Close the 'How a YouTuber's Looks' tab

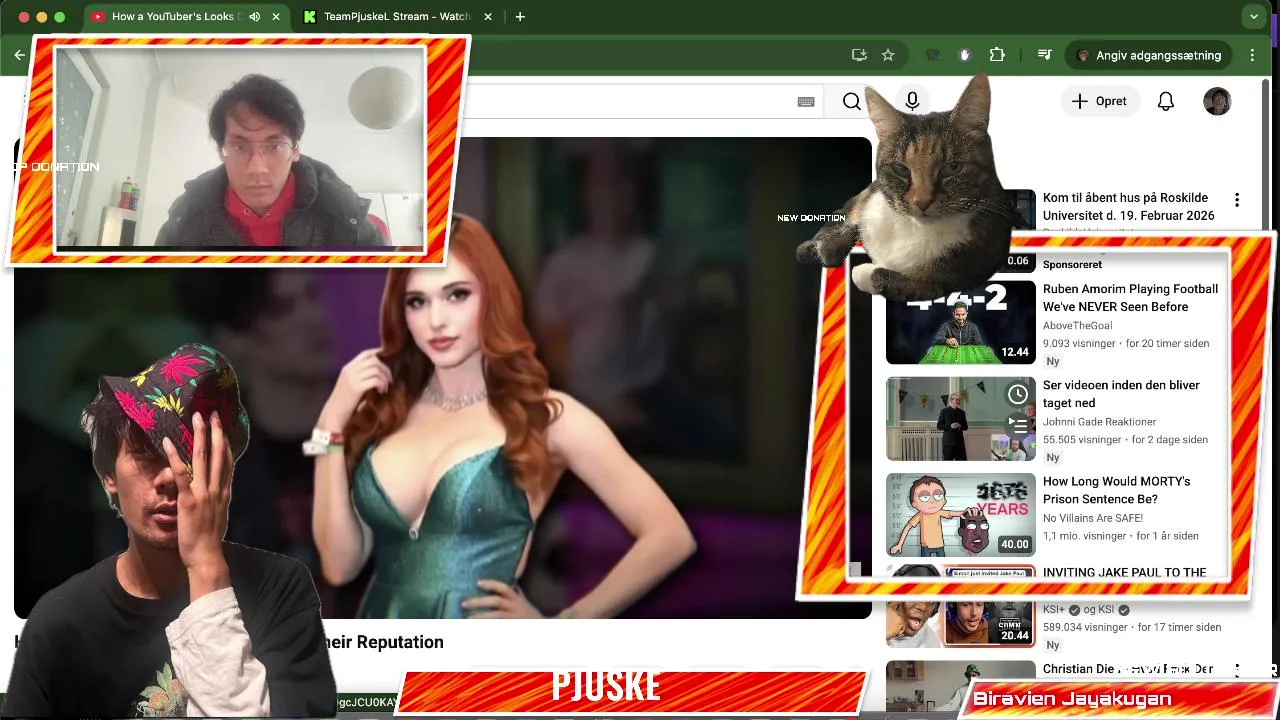(x=276, y=17)
